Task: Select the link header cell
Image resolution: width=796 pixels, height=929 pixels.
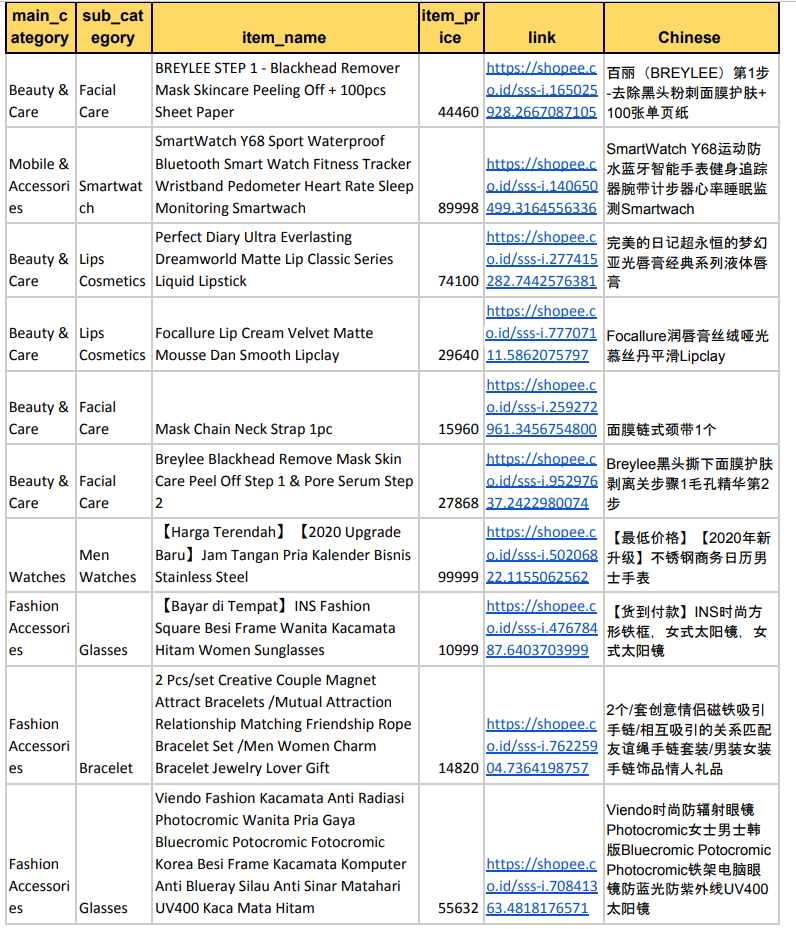Action: click(x=544, y=27)
